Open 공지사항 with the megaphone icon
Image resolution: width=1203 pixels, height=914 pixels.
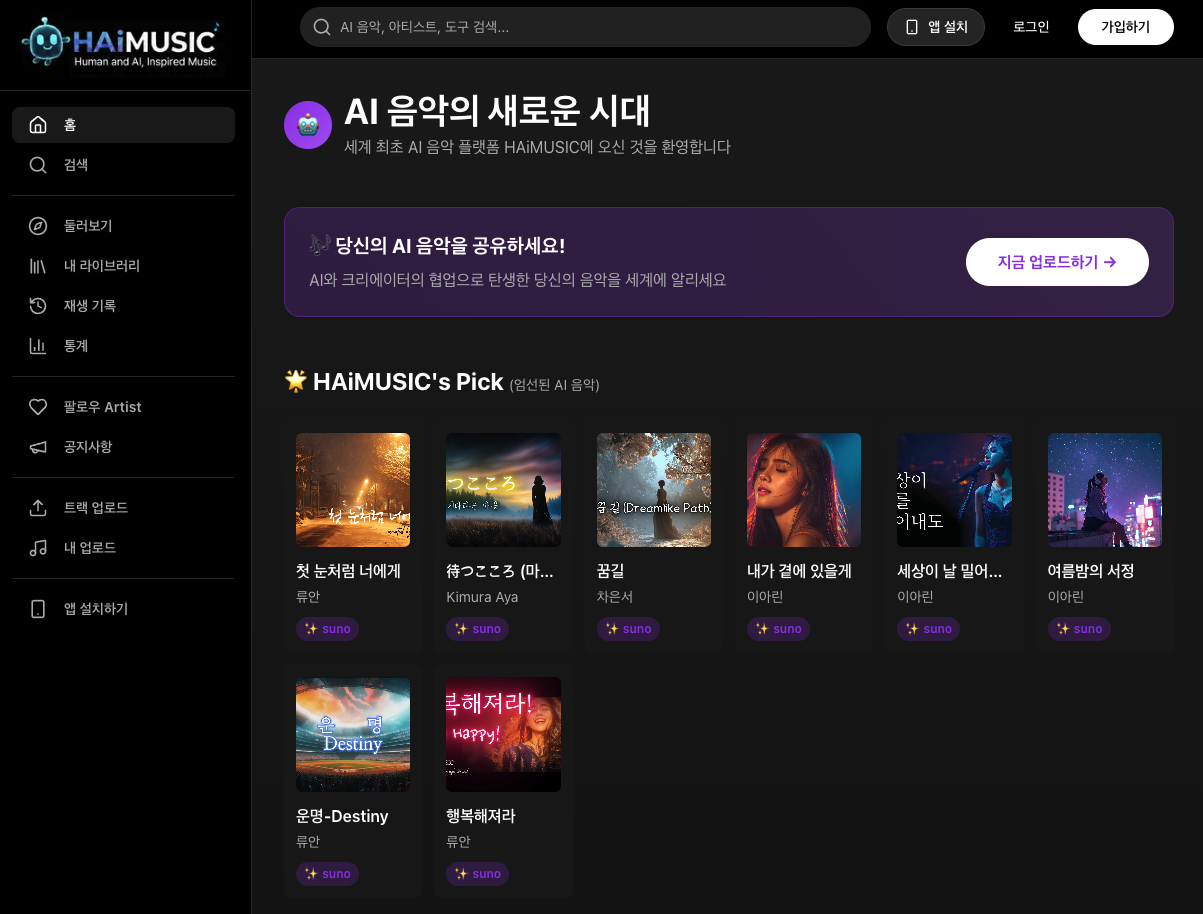point(38,447)
